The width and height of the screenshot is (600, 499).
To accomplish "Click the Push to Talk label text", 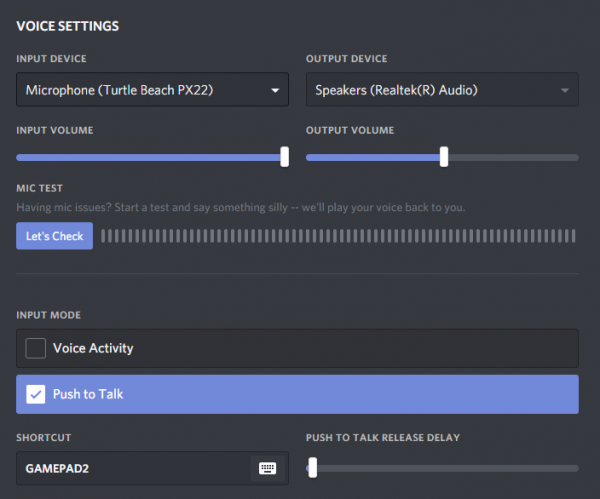I will tap(88, 394).
